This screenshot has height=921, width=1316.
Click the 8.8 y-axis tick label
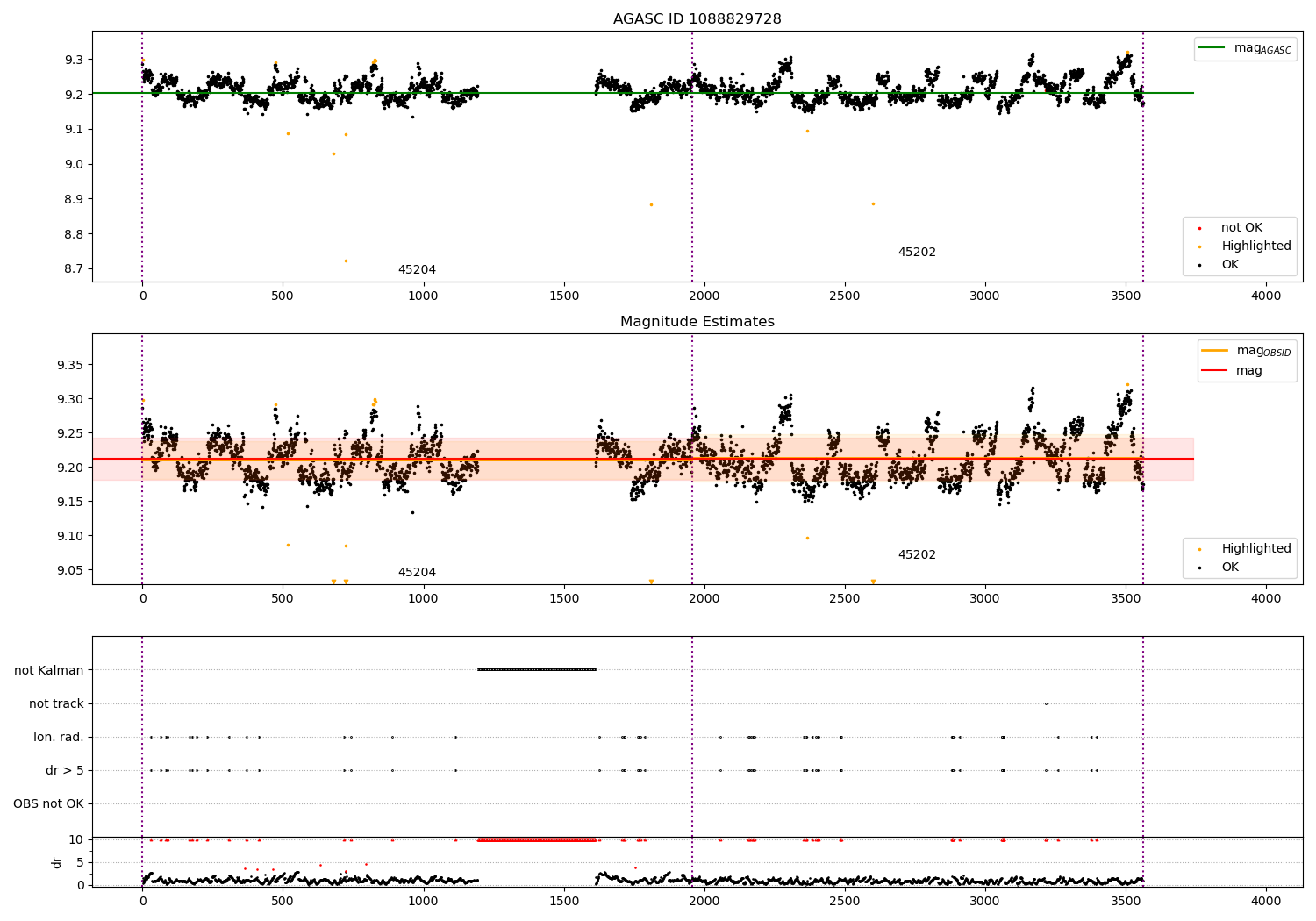click(x=74, y=234)
